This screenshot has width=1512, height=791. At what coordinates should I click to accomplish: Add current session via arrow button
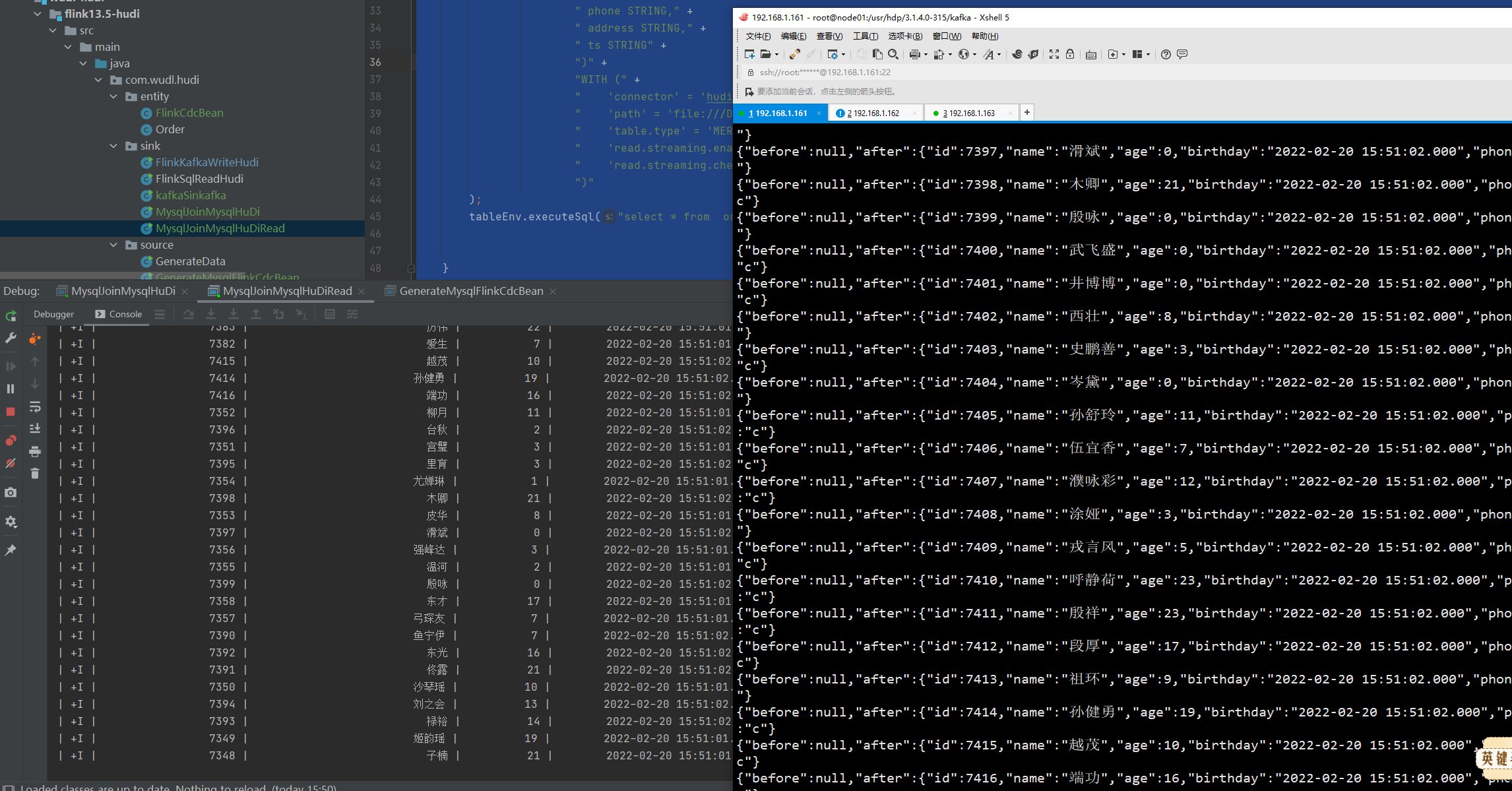pos(749,92)
